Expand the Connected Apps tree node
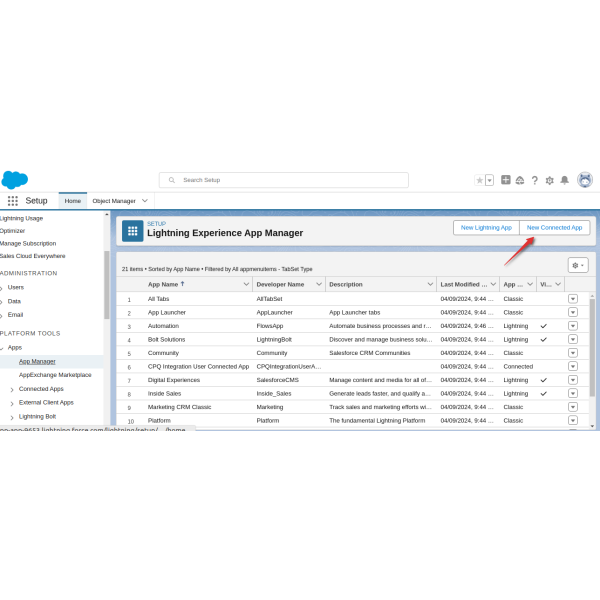 tap(12, 389)
